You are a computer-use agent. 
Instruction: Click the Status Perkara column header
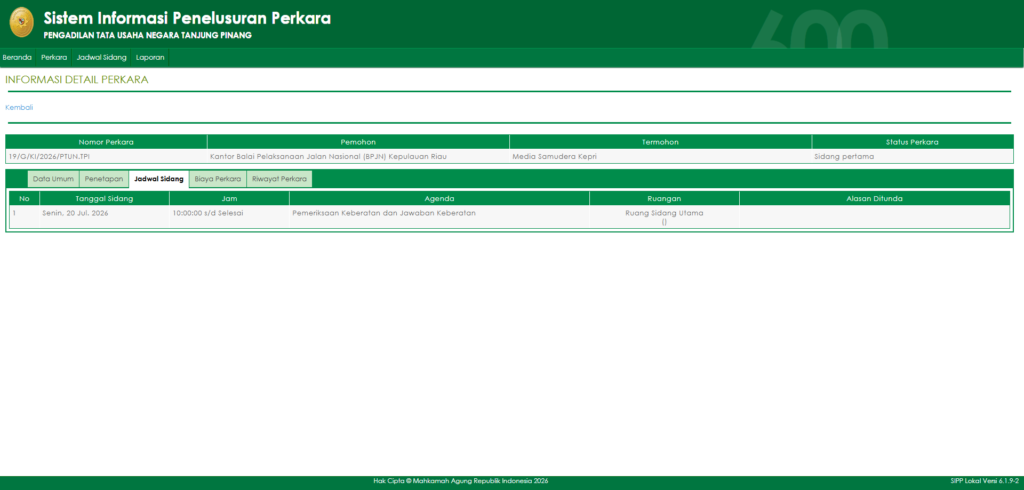pyautogui.click(x=912, y=142)
